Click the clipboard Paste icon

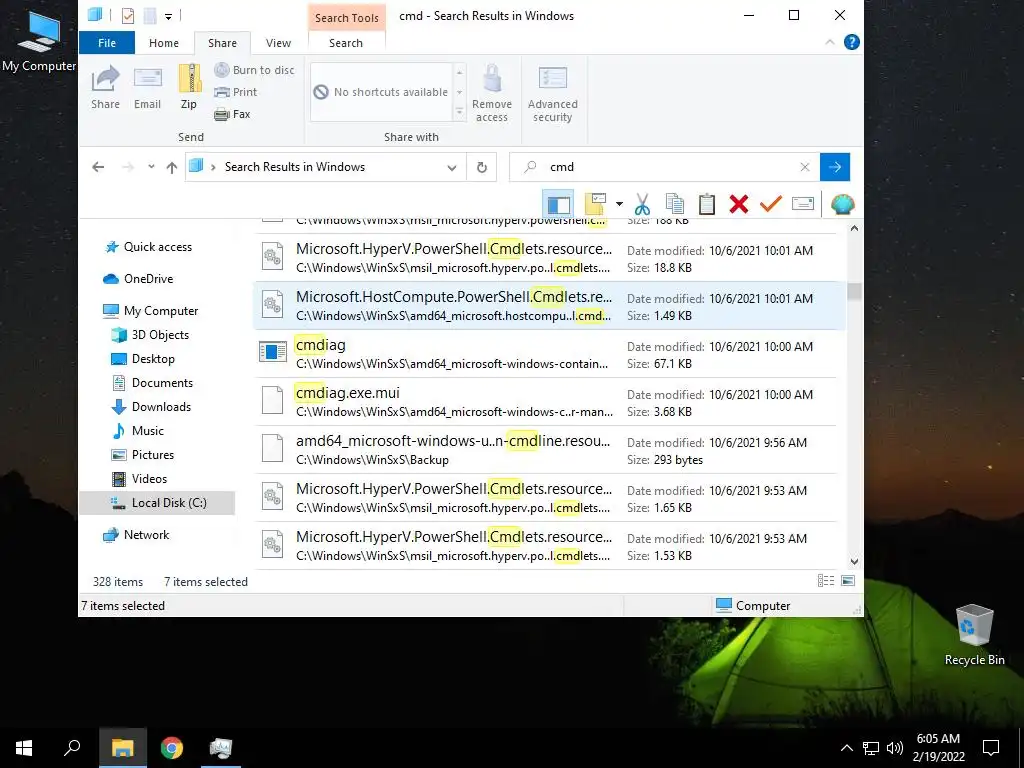707,204
